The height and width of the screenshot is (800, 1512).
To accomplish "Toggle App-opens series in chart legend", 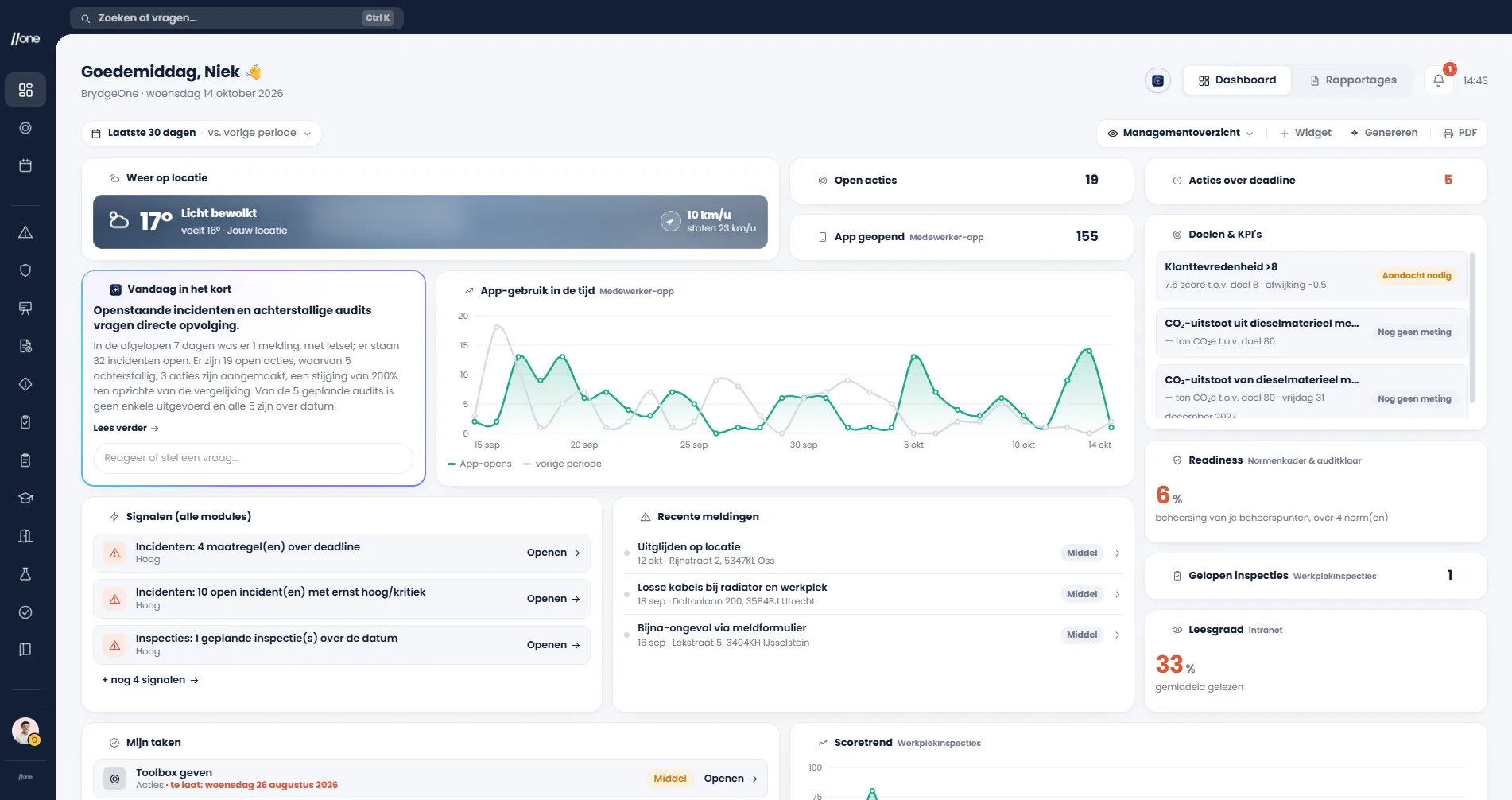I will [480, 464].
